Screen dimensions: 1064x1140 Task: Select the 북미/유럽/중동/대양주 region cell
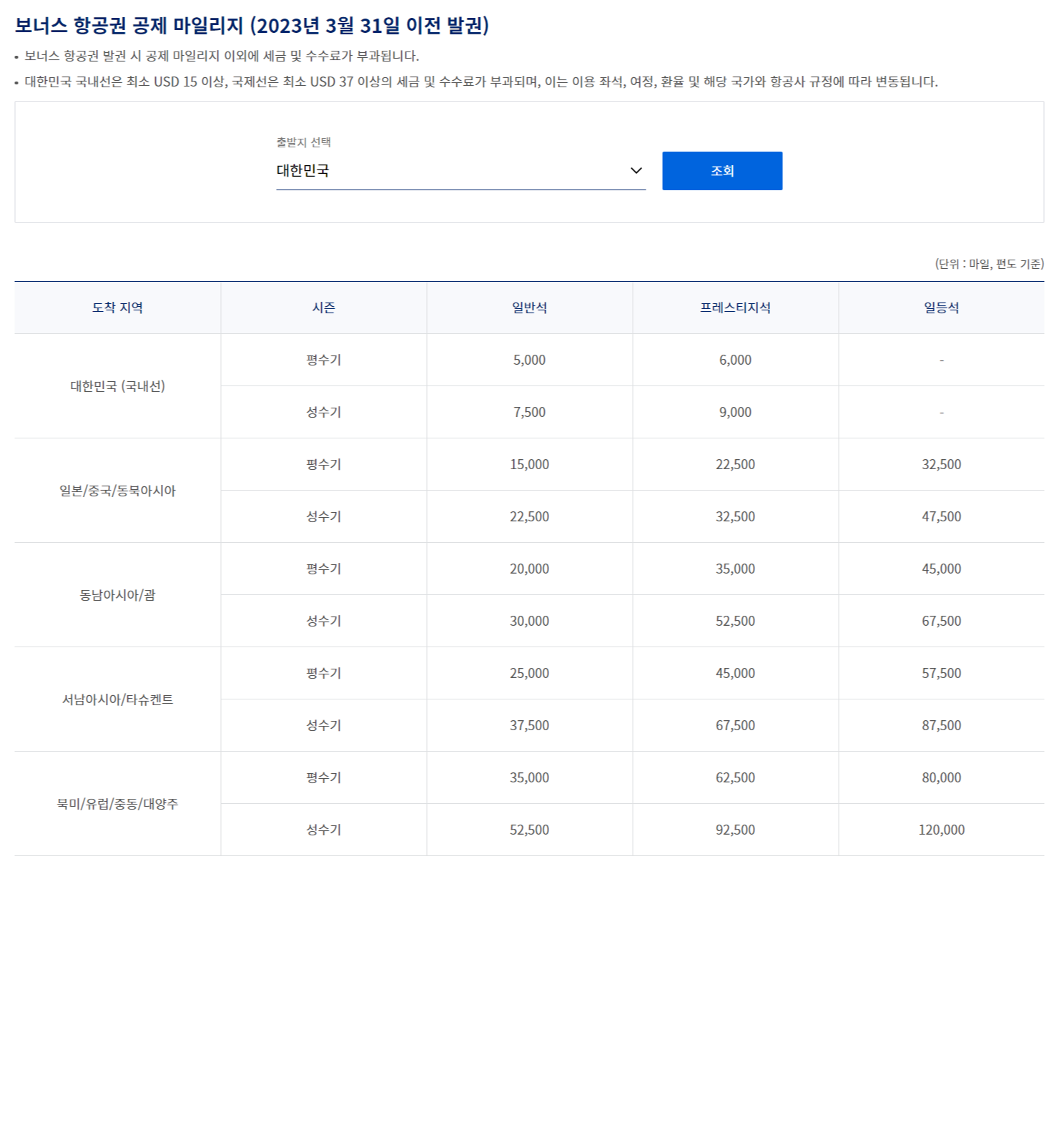pos(117,804)
